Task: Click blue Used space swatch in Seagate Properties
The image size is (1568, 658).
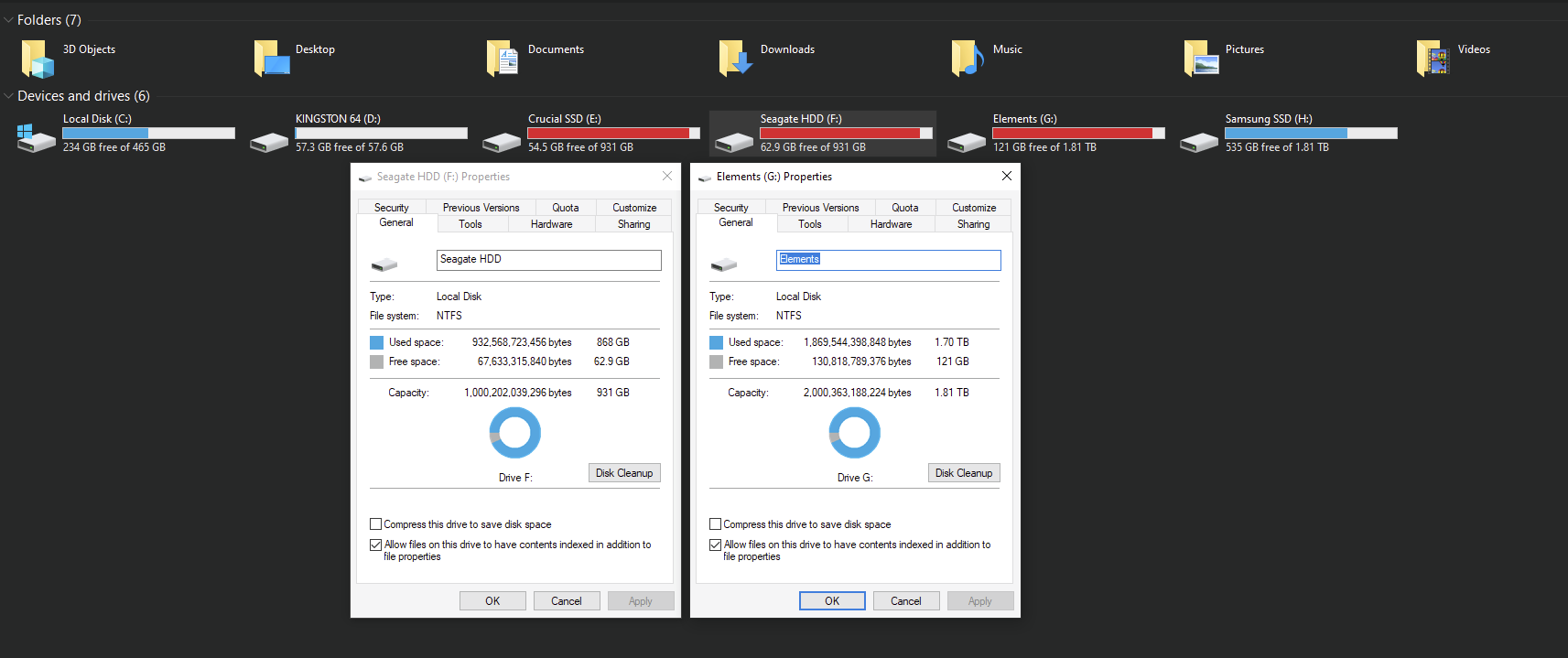Action: click(376, 342)
